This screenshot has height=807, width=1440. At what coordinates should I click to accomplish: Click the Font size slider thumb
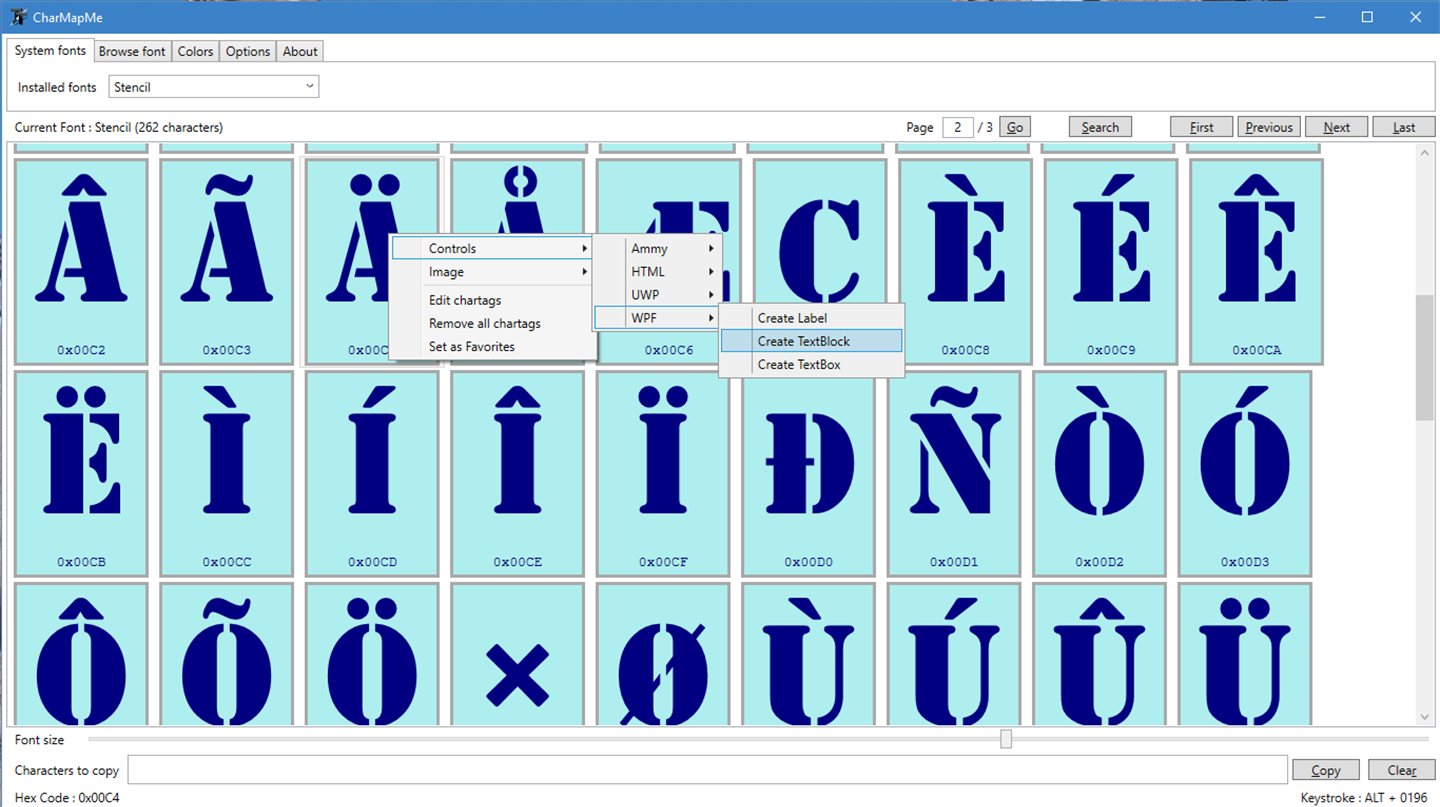(1006, 739)
